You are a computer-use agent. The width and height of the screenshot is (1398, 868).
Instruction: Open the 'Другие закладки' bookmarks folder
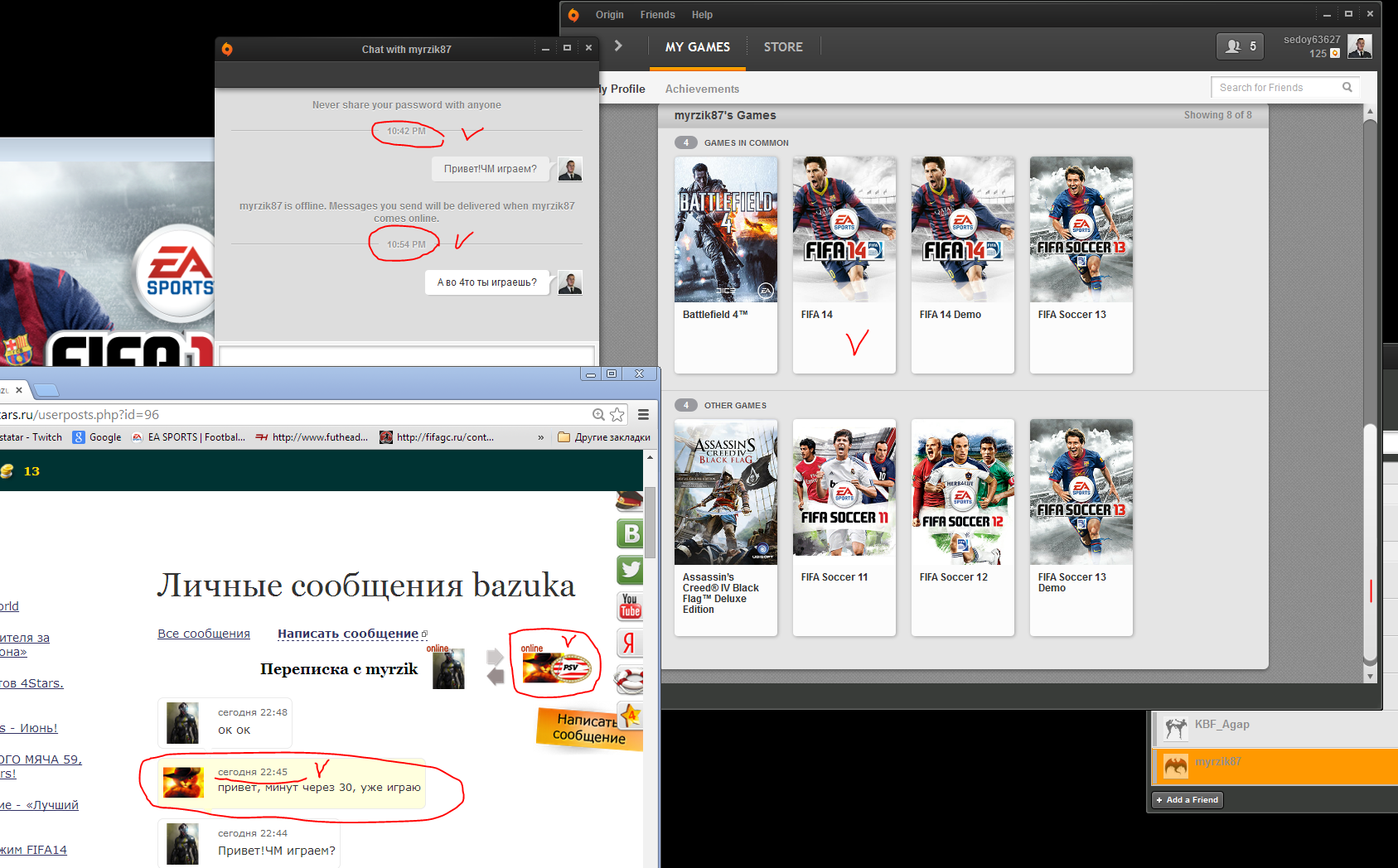(604, 437)
